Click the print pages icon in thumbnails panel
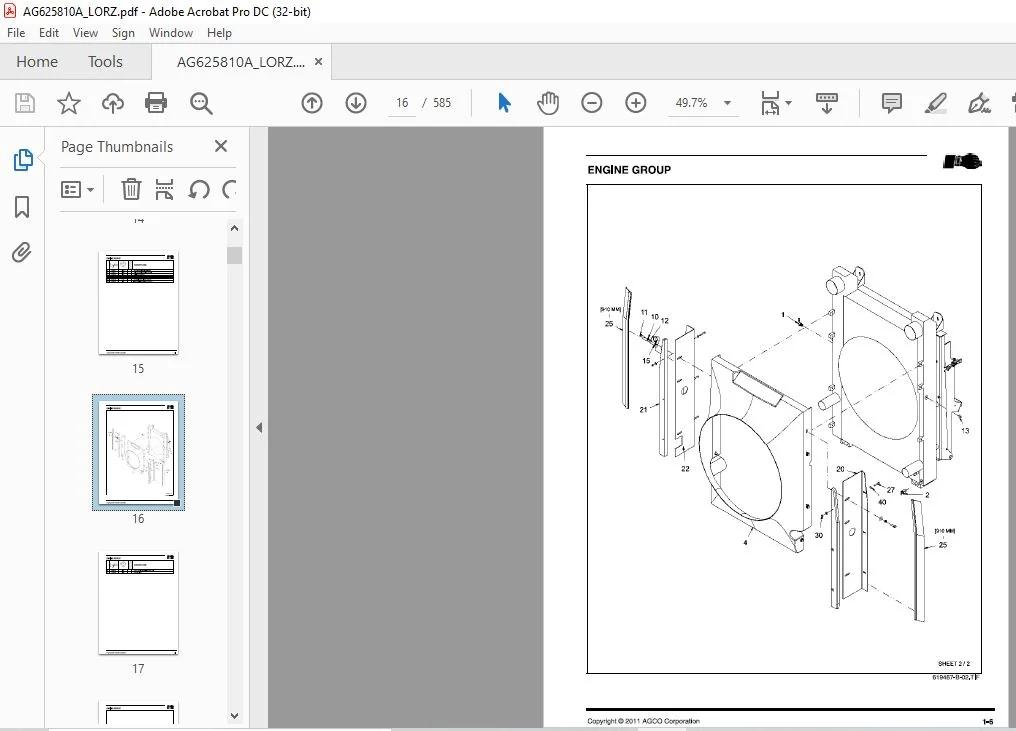 tap(165, 189)
